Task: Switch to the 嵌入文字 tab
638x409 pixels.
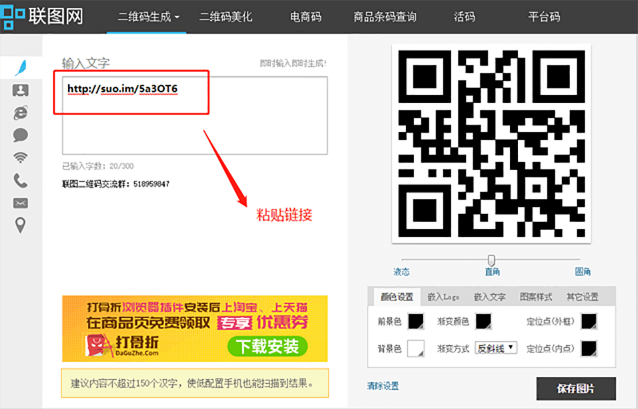Action: [489, 297]
